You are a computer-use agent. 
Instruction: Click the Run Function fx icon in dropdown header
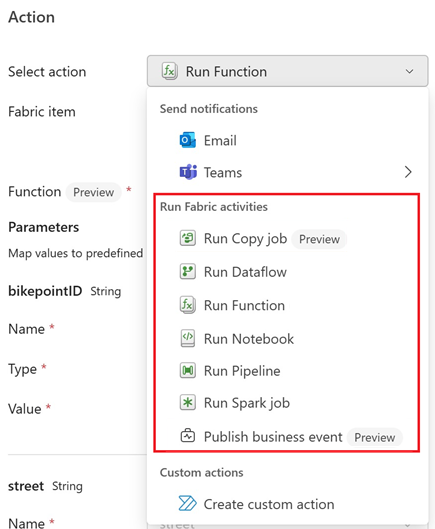(x=169, y=71)
